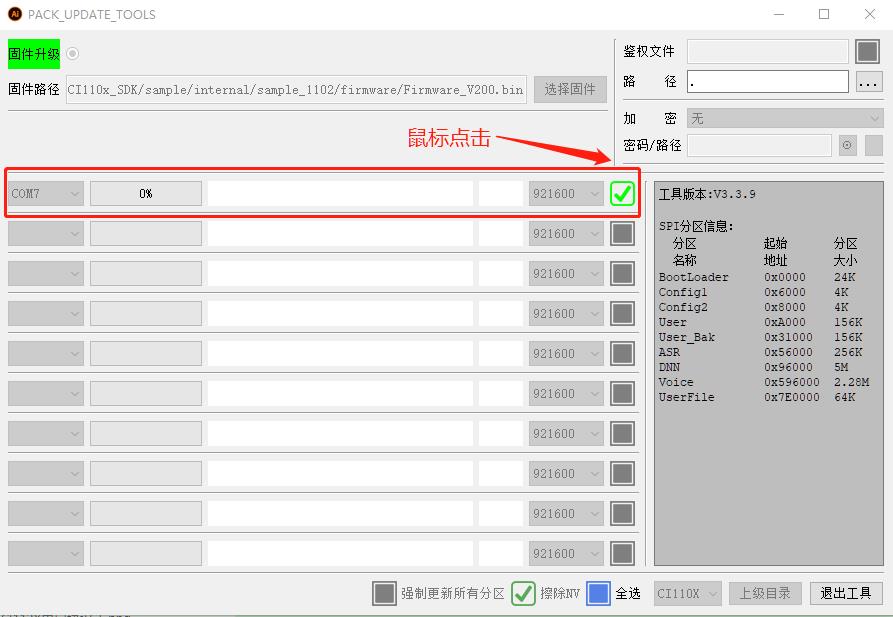893x617 pixels.
Task: Open the 921600 dropdown on last port row
Action: (x=566, y=554)
